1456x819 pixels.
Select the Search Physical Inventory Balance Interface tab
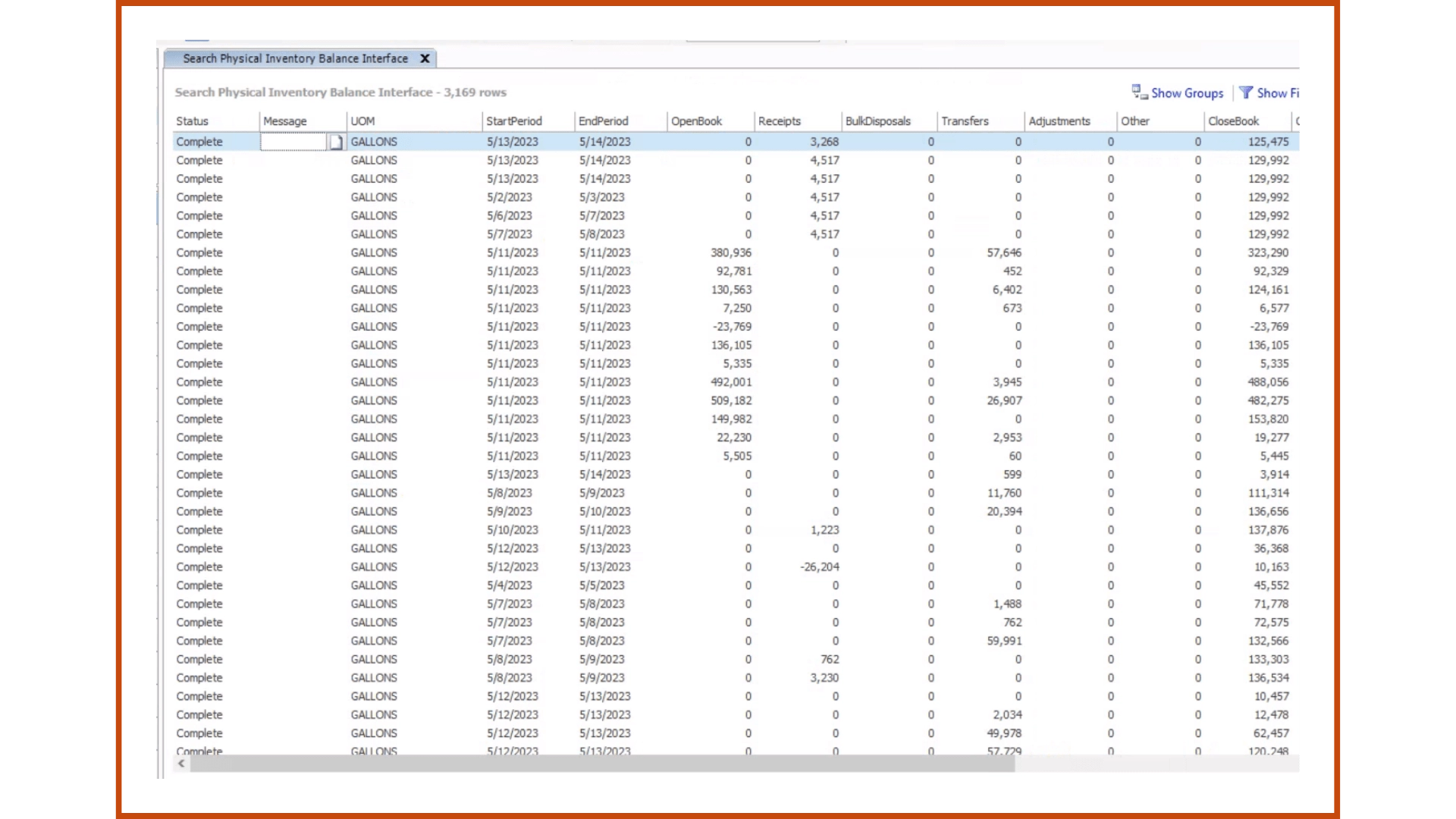click(x=295, y=58)
